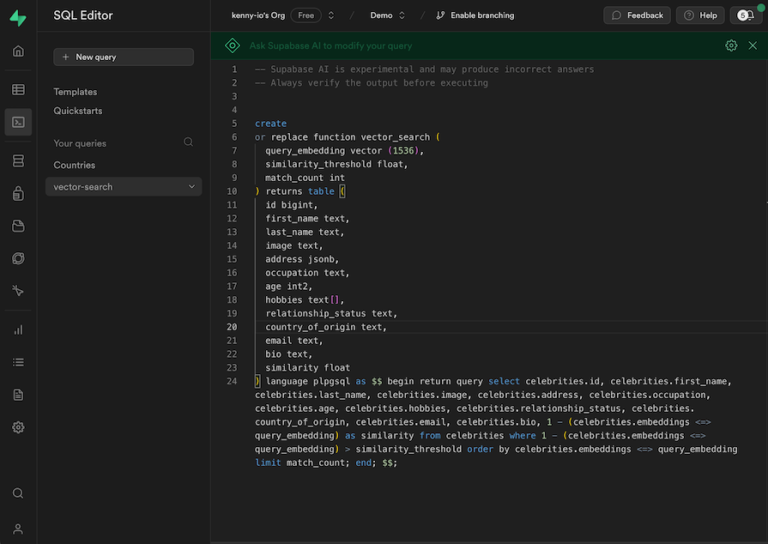768x544 pixels.
Task: Open the user account icon
Action: 18,529
